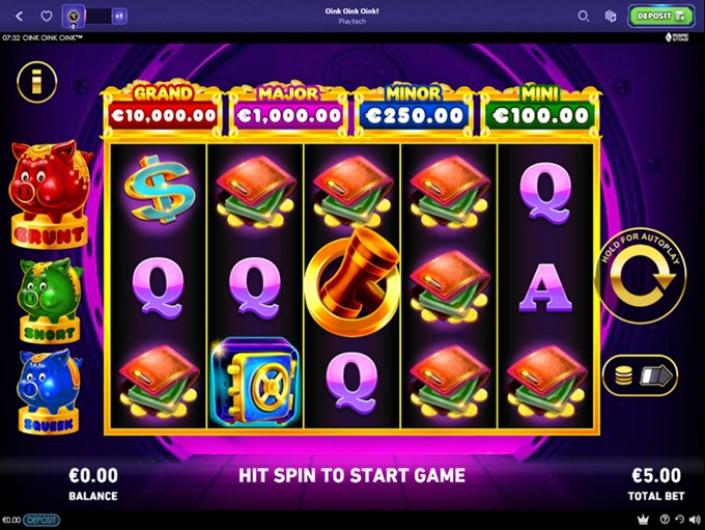
Task: Click the Mini jackpot panel
Action: [x=540, y=110]
